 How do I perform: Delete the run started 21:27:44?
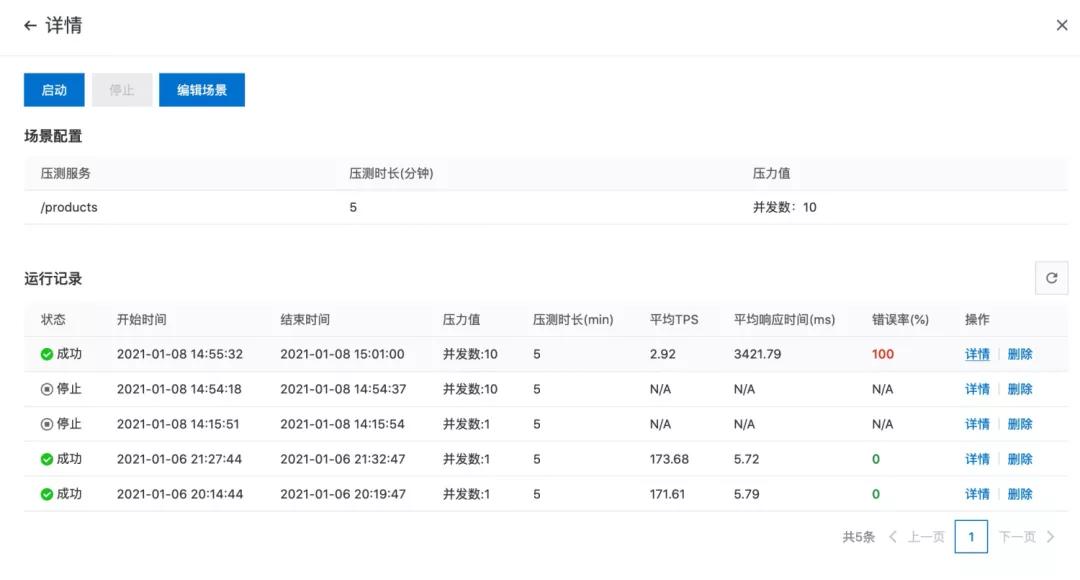1019,459
